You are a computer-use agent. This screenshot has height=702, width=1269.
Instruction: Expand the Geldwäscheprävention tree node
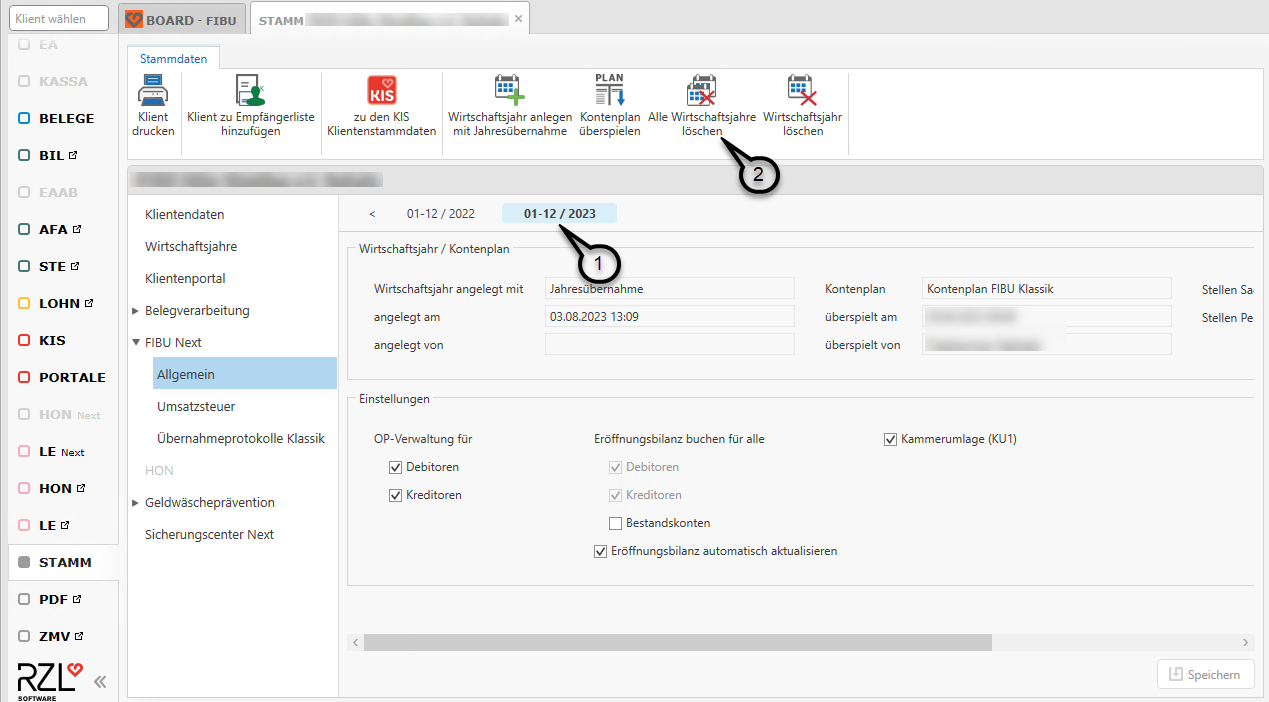pos(136,503)
